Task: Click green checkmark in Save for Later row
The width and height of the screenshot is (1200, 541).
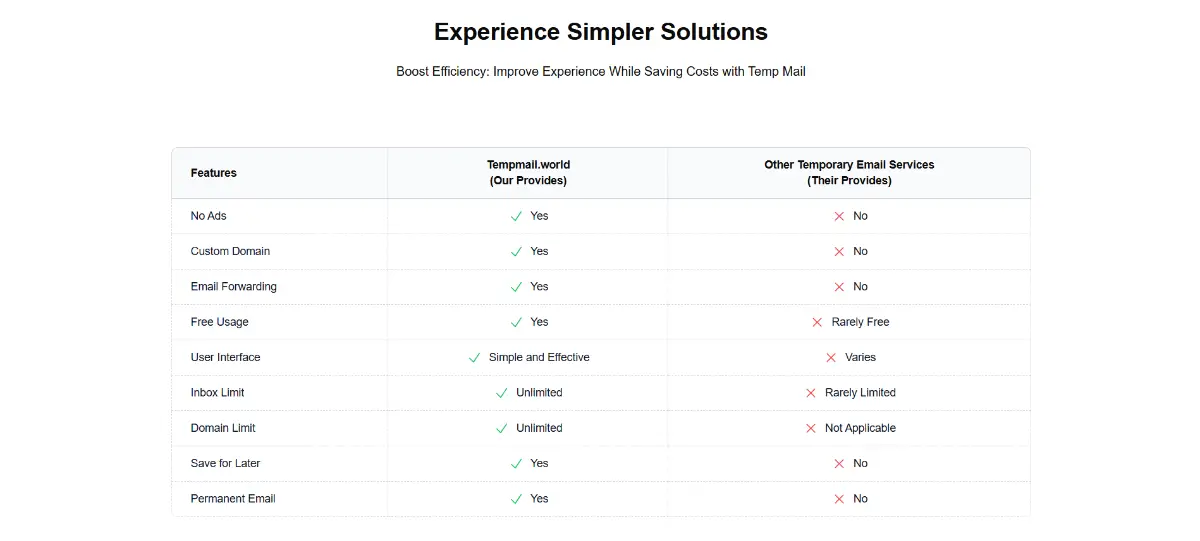Action: click(516, 464)
